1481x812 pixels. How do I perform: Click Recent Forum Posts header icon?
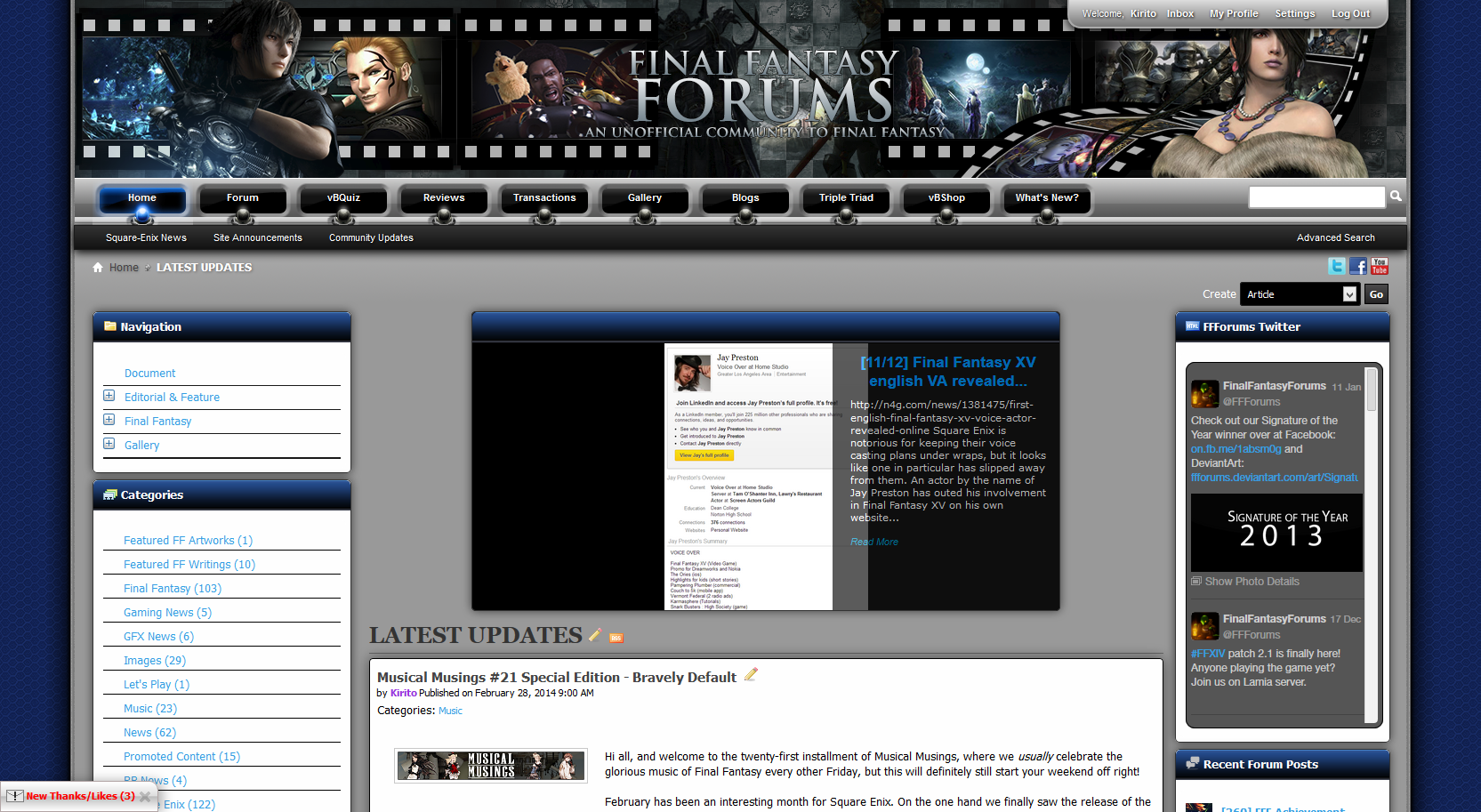pos(1193,763)
